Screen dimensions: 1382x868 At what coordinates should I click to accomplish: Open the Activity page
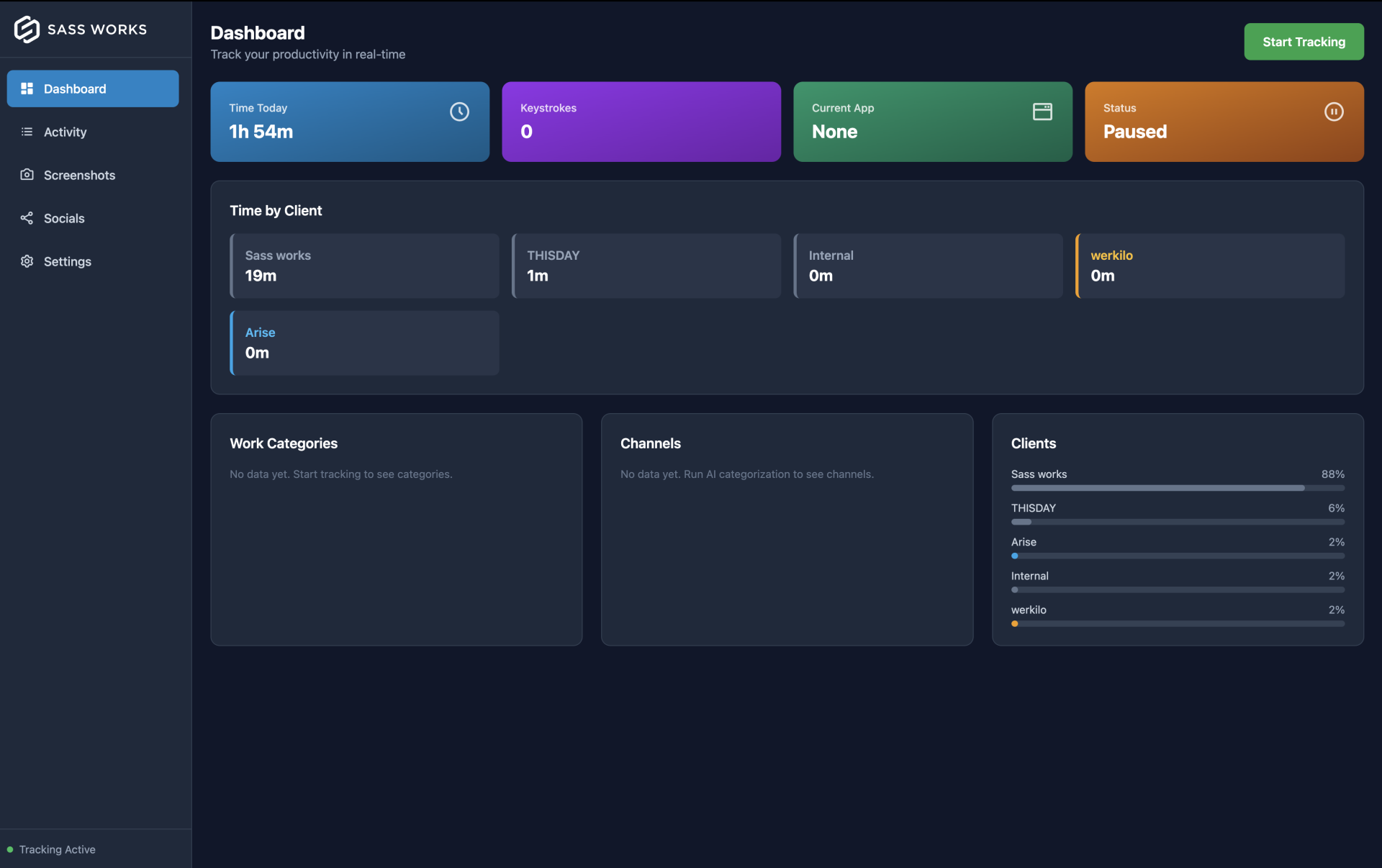point(65,132)
